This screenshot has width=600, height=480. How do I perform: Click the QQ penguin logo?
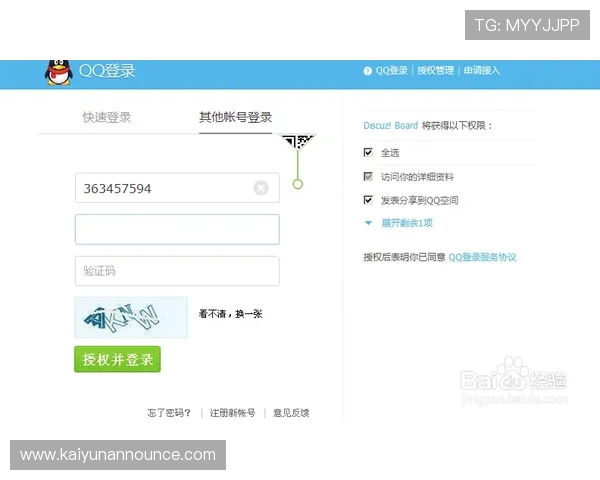click(x=59, y=72)
